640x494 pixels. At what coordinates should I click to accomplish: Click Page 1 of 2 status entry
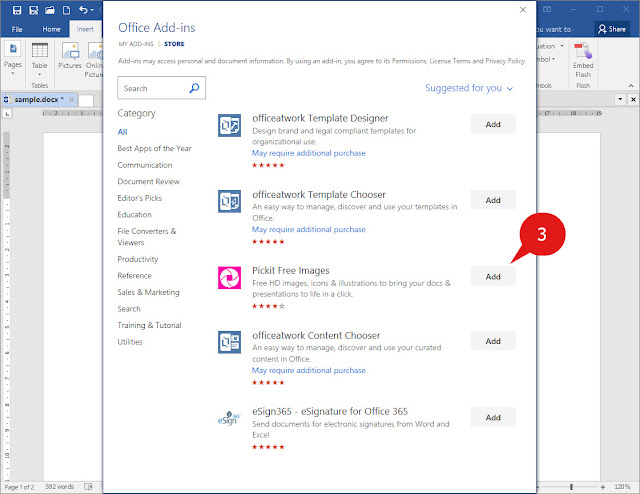19,487
